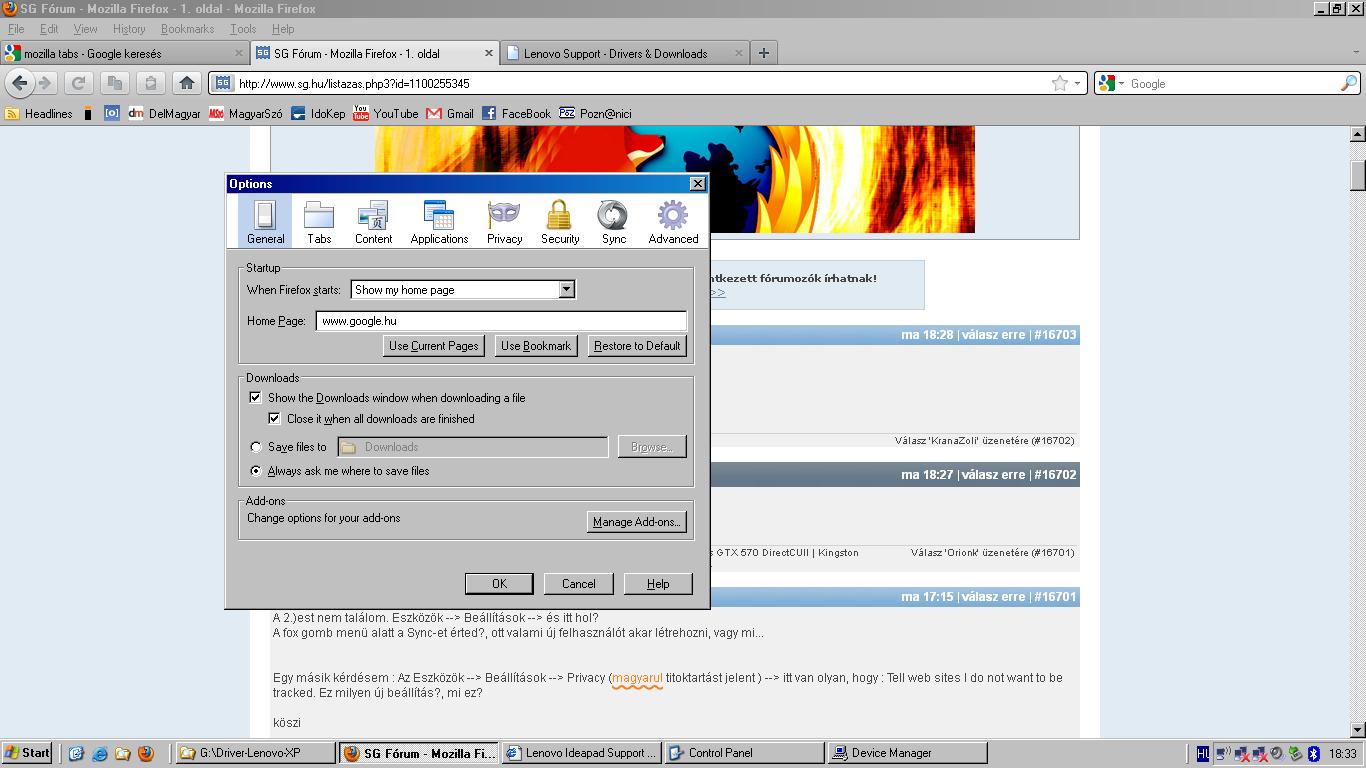Open the Privacy options panel
This screenshot has width=1366, height=768.
(x=504, y=221)
